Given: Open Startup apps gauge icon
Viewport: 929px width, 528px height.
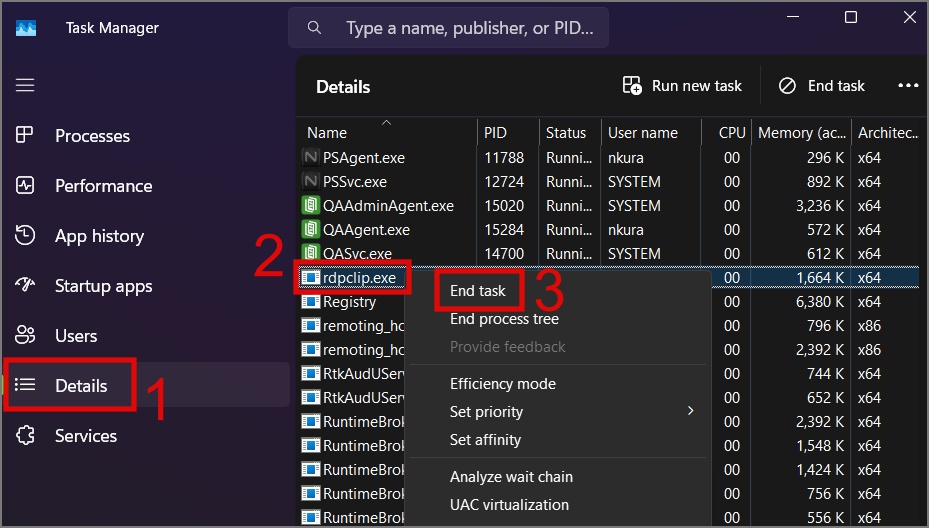Looking at the screenshot, I should 25,286.
